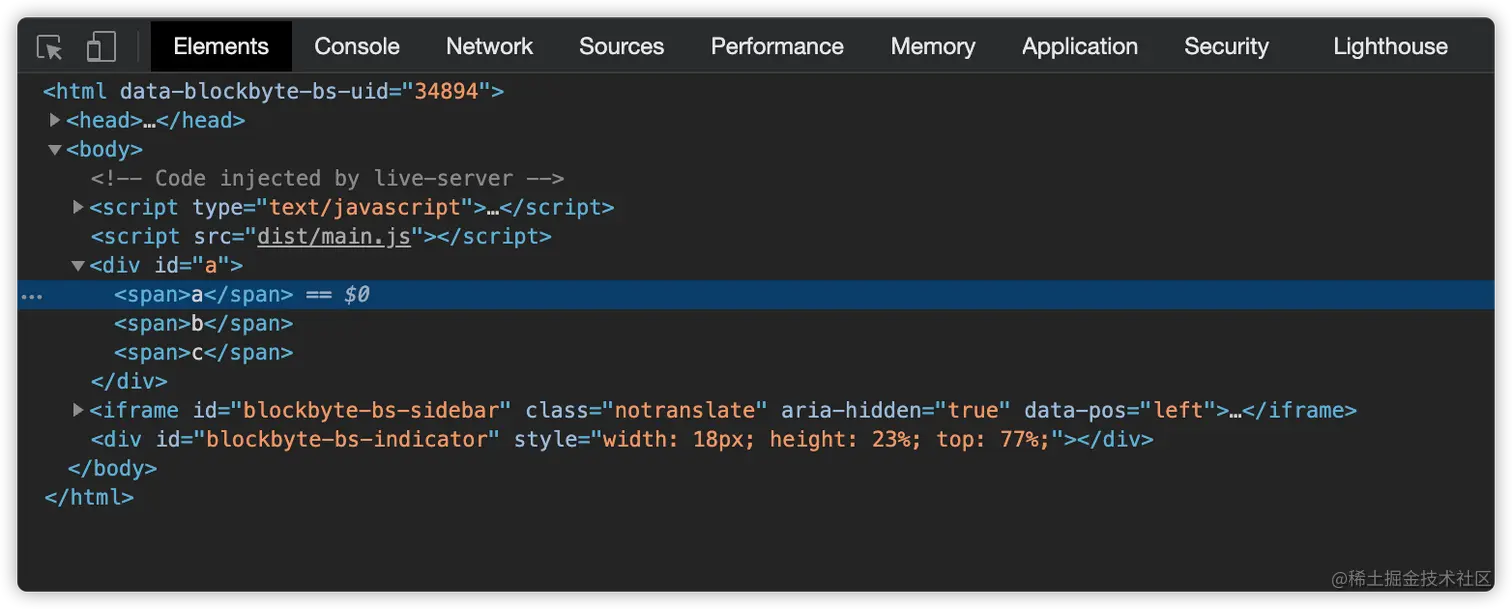
Task: Expand the blockbyte-bs-sidebar iframe node
Action: click(x=78, y=410)
